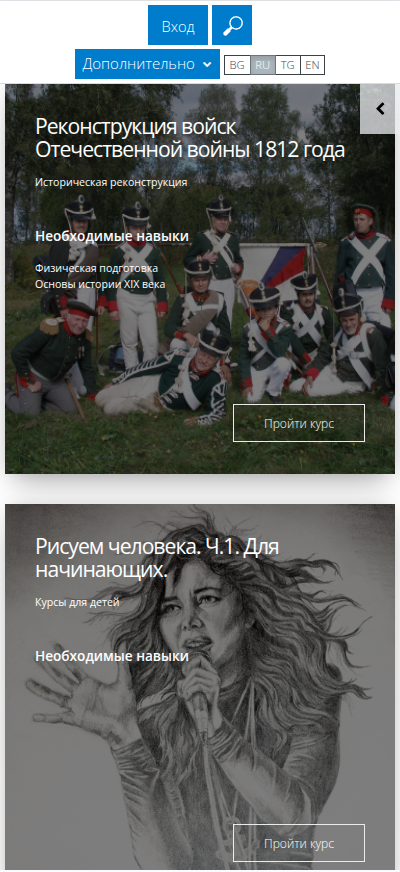Click the chevron arrow on Дополнительно
This screenshot has width=400, height=872.
pyautogui.click(x=207, y=65)
